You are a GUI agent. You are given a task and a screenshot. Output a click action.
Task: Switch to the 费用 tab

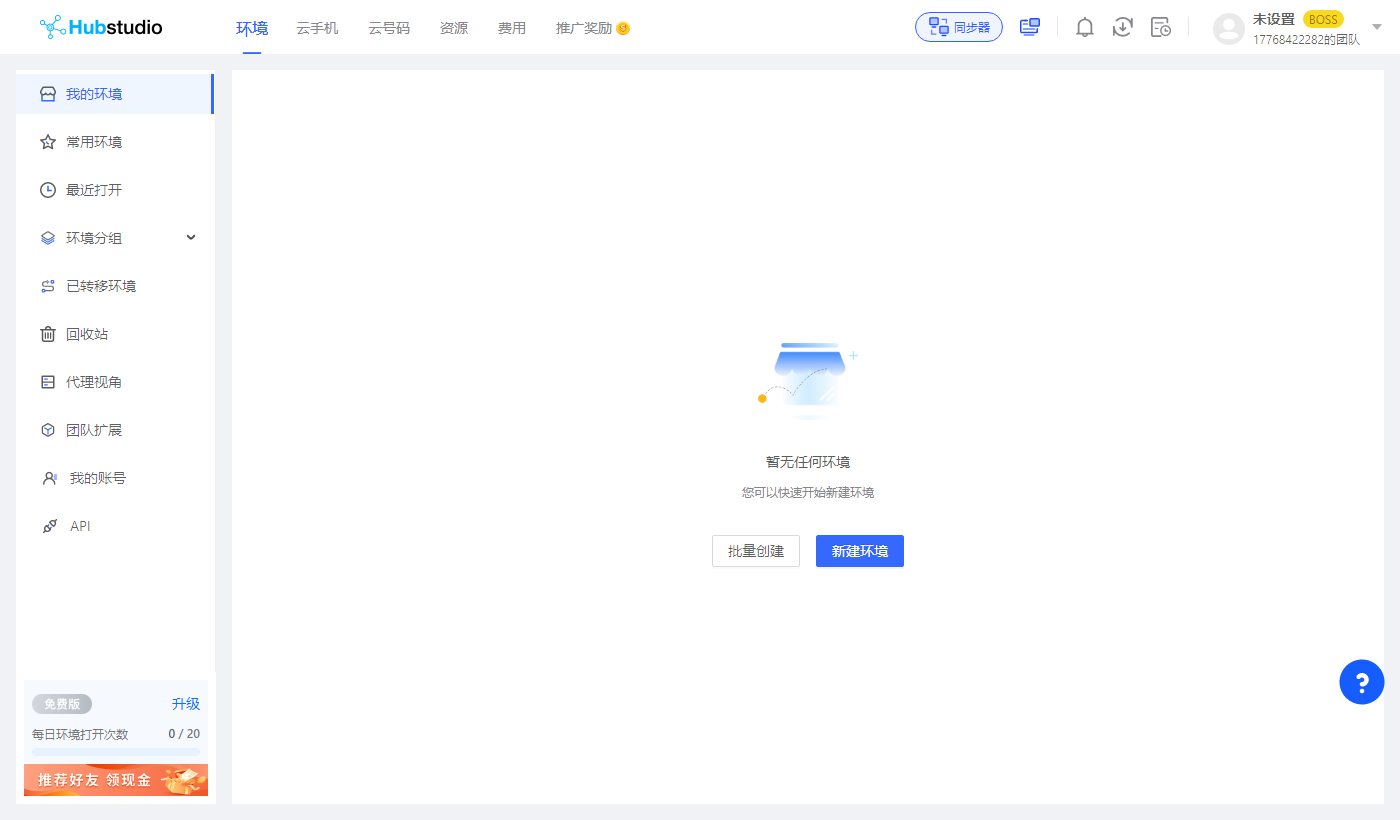click(512, 28)
